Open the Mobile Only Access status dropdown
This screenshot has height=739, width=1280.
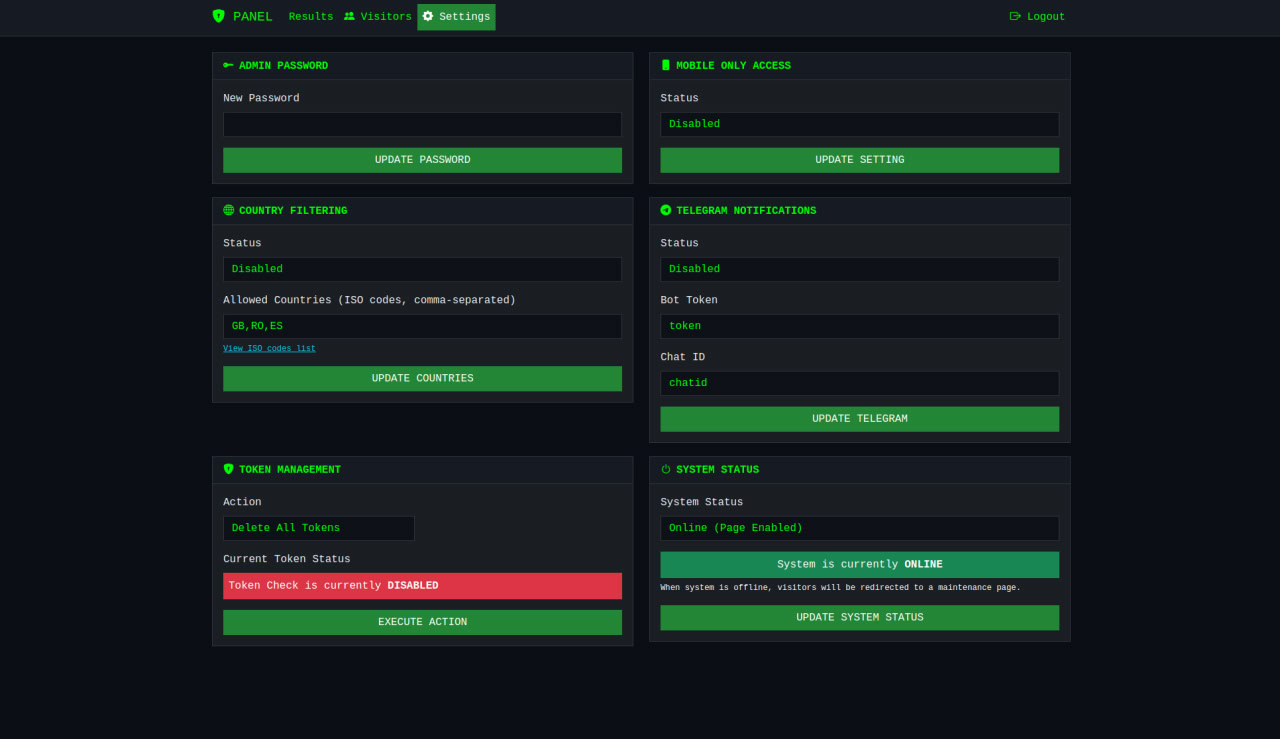click(860, 124)
